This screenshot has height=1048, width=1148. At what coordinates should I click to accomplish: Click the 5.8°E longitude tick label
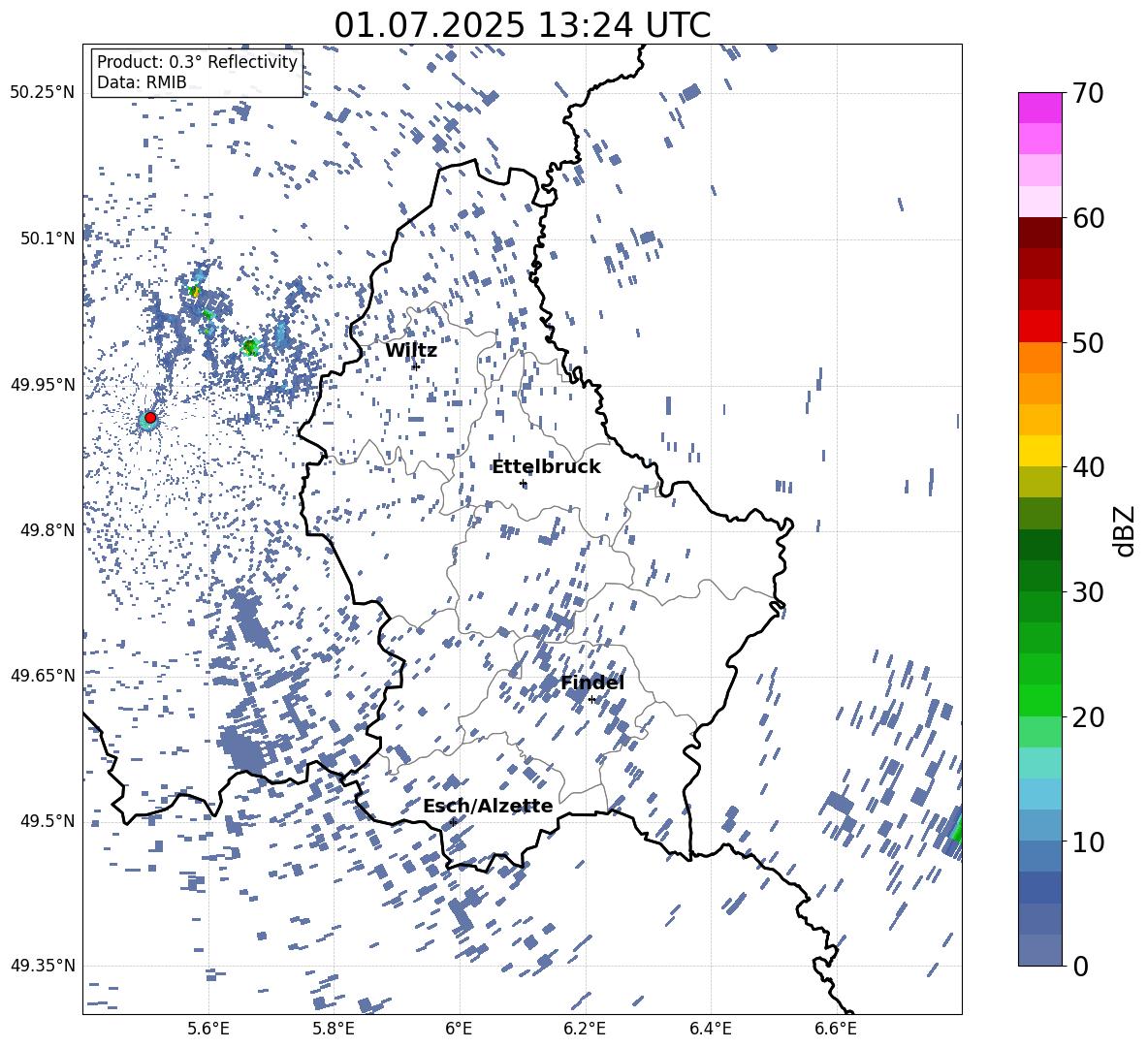[334, 1029]
